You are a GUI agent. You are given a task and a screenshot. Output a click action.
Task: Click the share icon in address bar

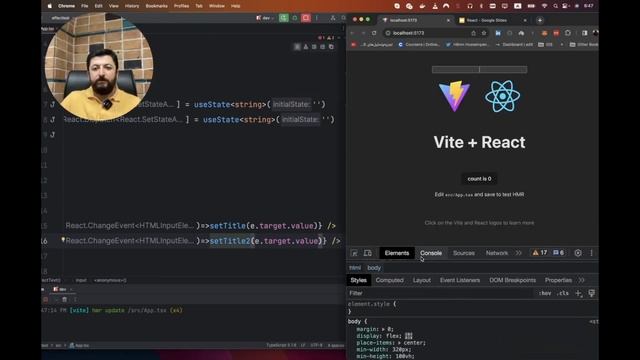[473, 33]
